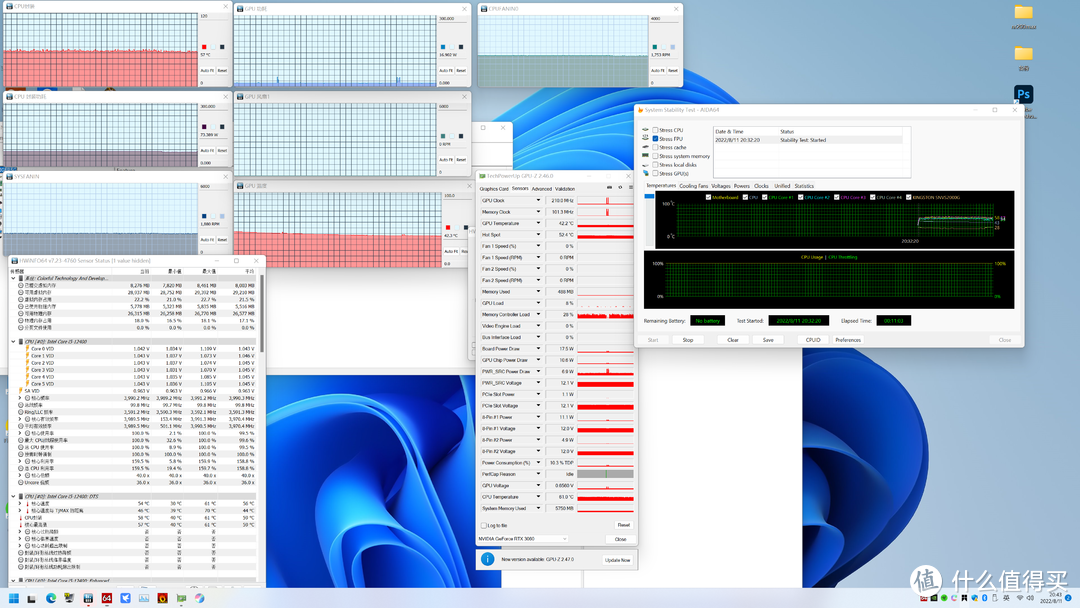
Task: Click the GPU-Z menu icon in title area
Action: click(631, 187)
